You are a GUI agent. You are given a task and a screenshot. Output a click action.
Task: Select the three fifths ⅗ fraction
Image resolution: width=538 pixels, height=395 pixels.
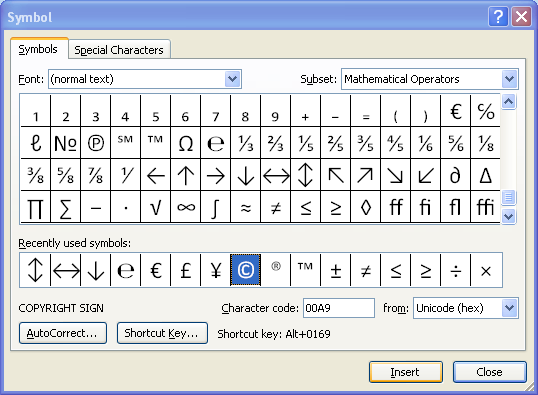(365, 143)
